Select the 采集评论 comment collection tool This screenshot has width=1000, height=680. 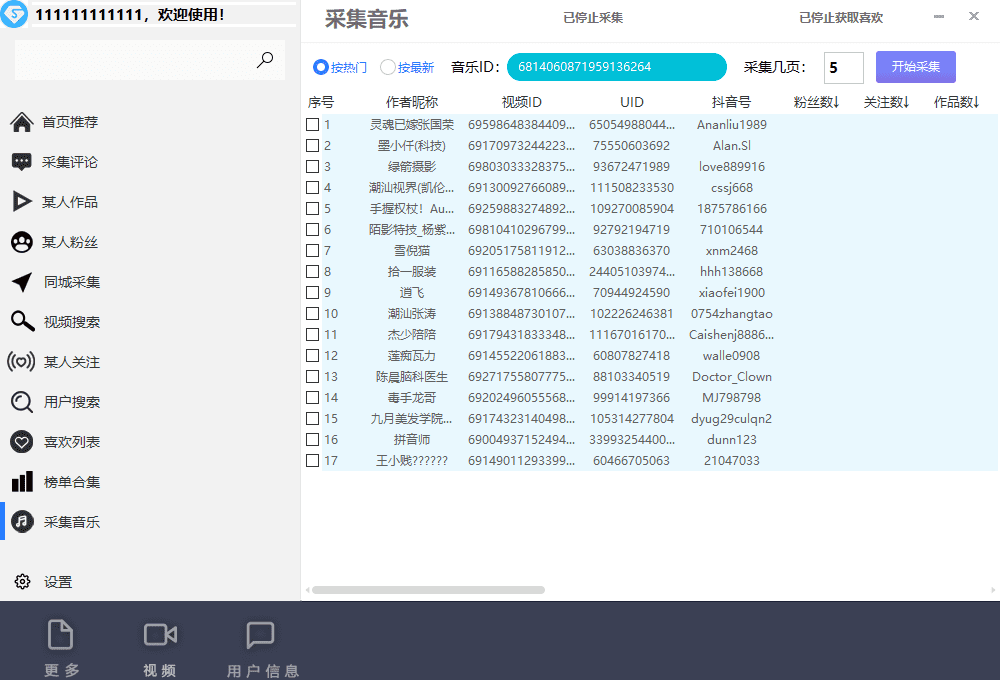click(61, 161)
